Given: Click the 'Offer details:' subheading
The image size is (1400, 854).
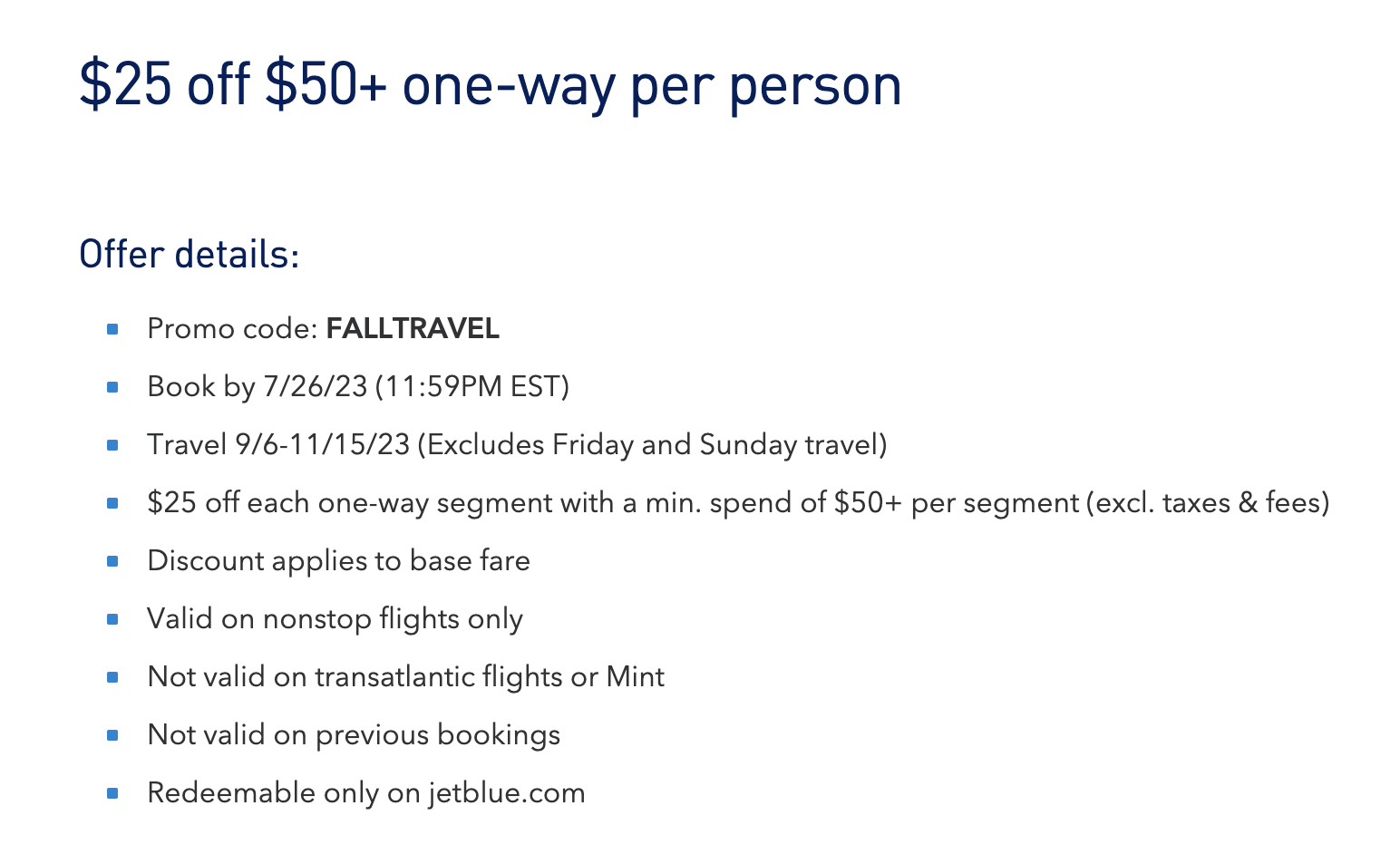Looking at the screenshot, I should pyautogui.click(x=189, y=254).
